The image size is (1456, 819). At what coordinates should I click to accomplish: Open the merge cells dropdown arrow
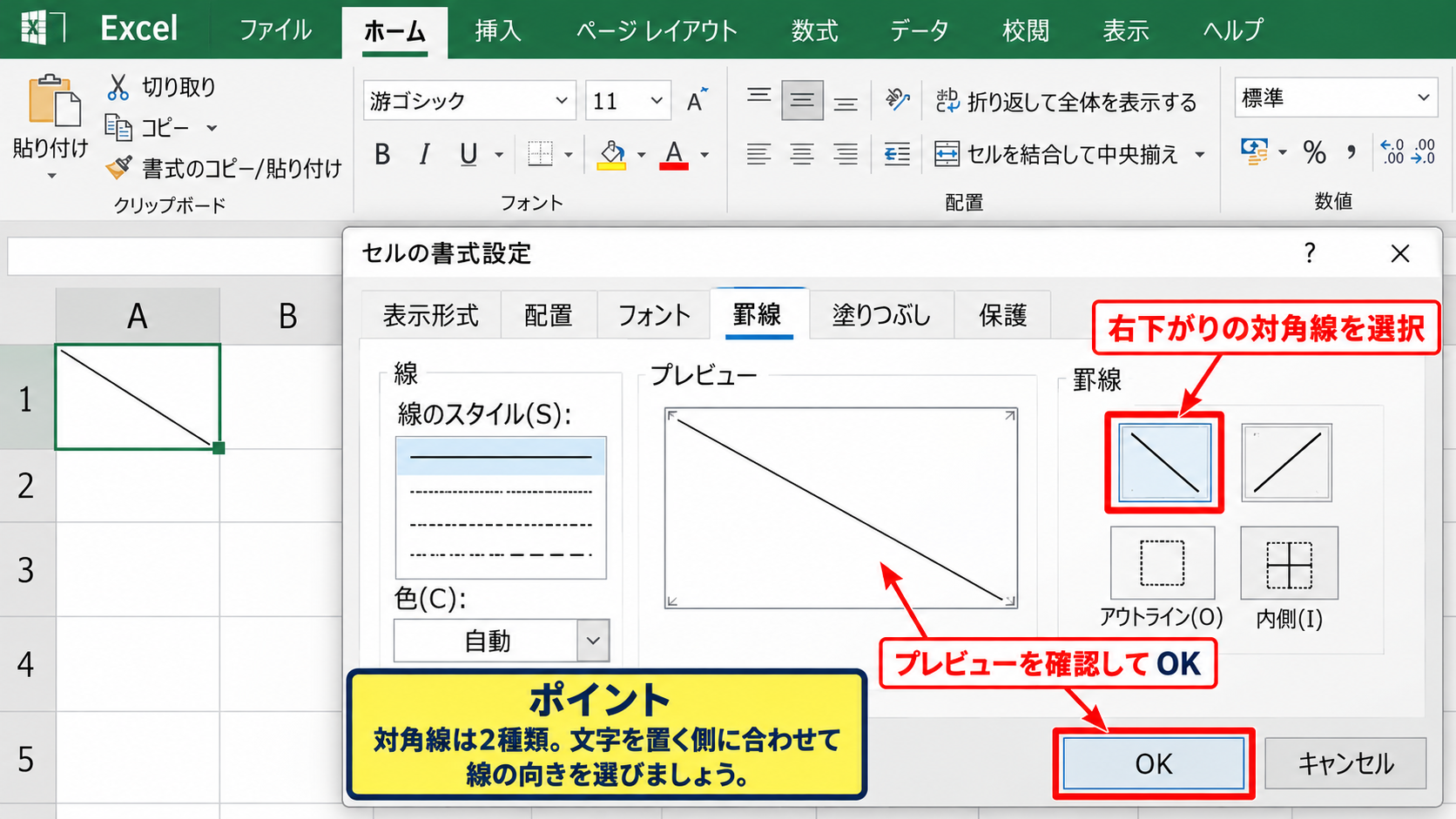(x=1200, y=155)
